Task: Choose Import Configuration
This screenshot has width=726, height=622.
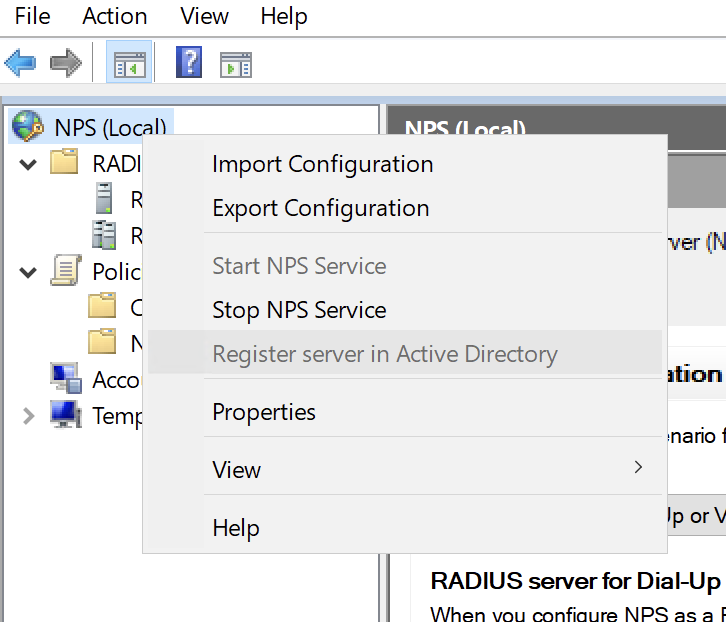Action: (x=405, y=164)
